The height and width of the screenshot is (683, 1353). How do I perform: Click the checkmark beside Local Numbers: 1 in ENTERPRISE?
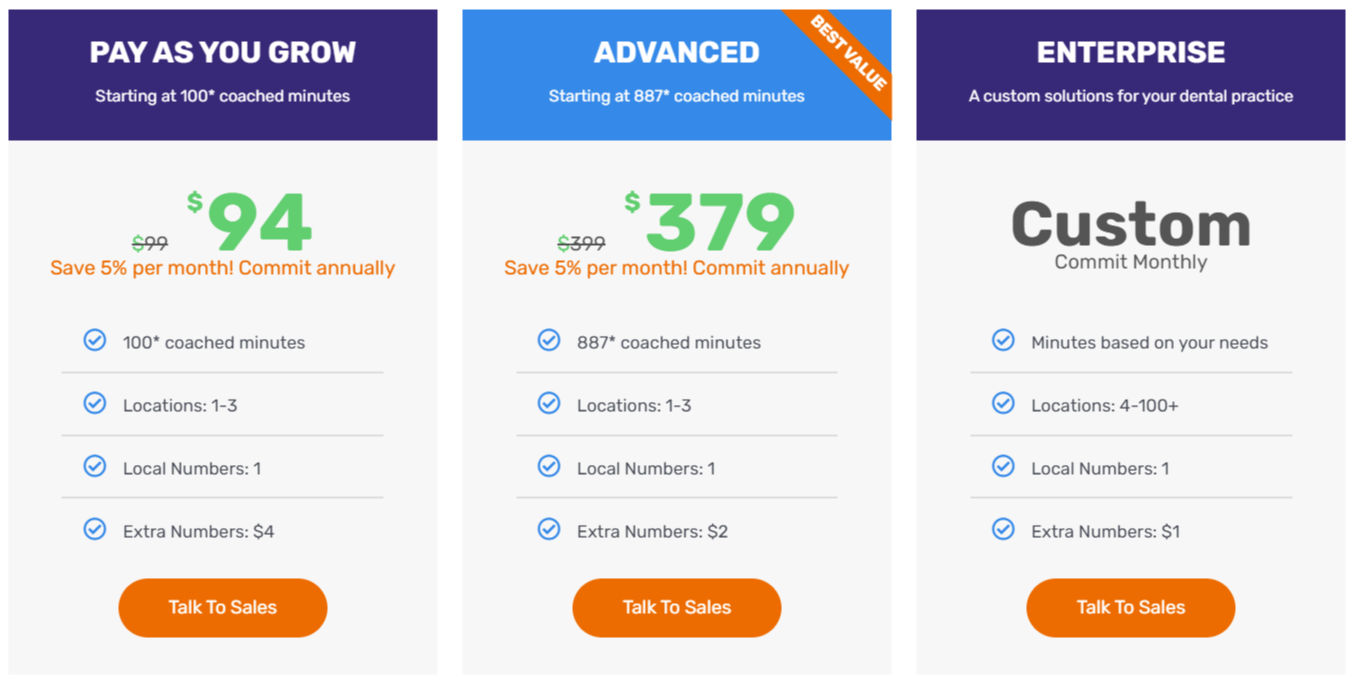1002,467
